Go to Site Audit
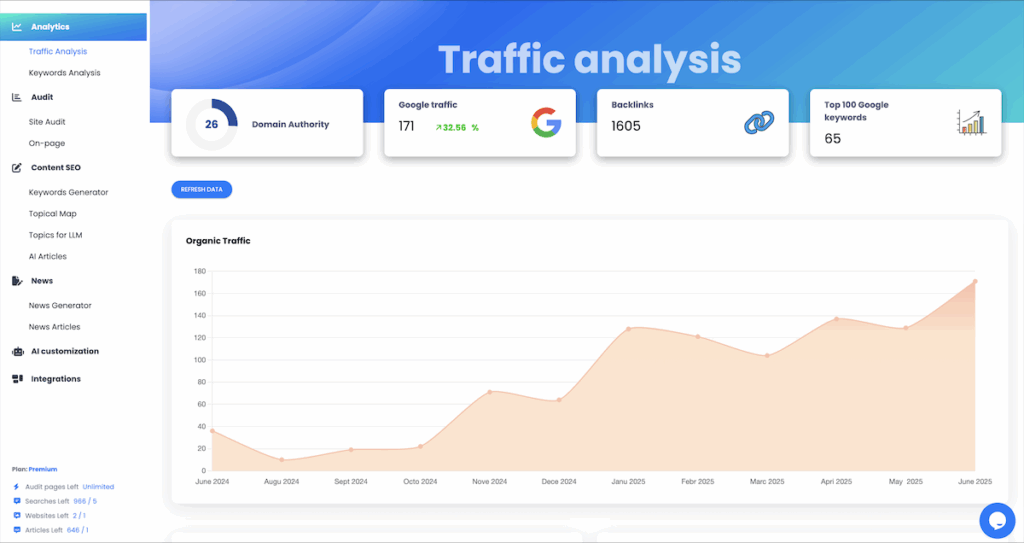The width and height of the screenshot is (1024, 543). [x=47, y=122]
